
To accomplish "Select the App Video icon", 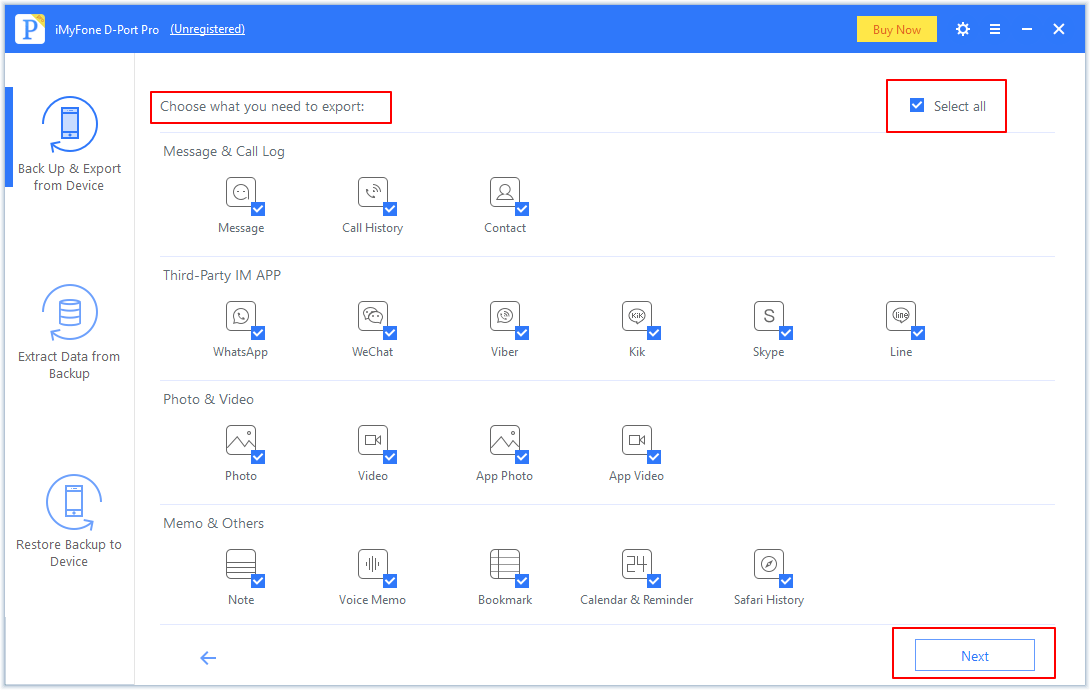I will (637, 441).
